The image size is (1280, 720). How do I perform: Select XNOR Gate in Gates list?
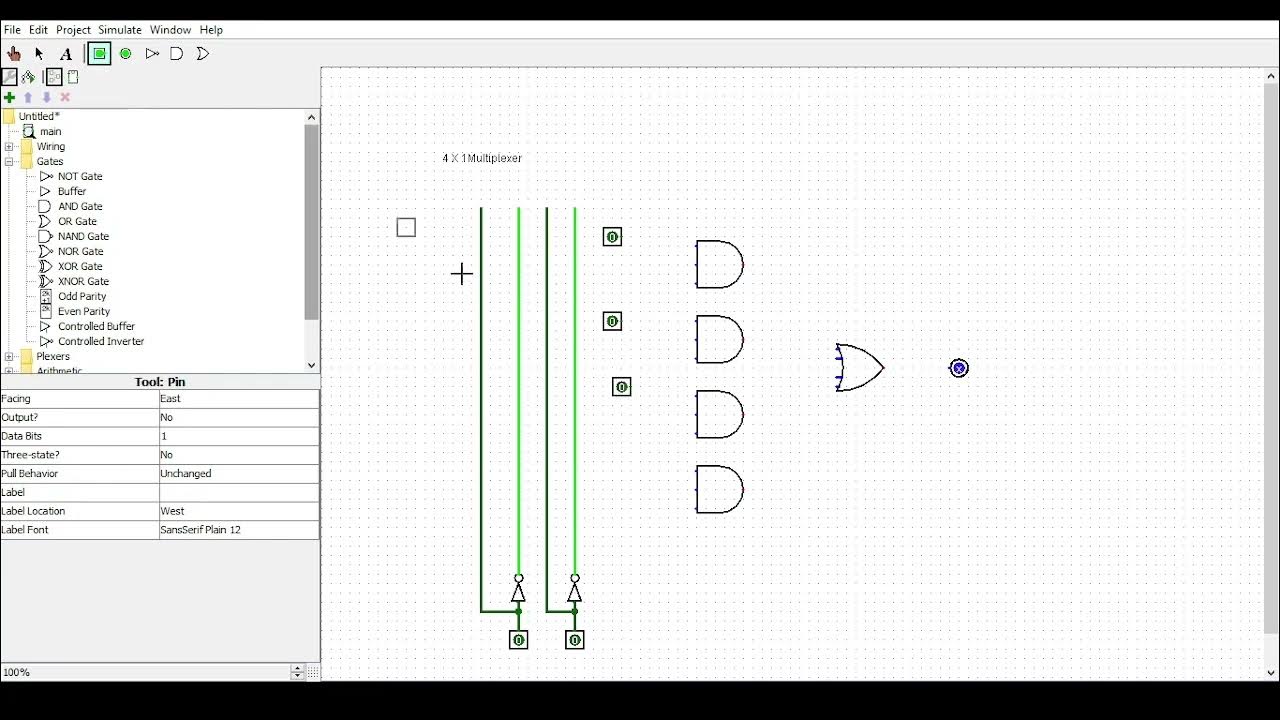[83, 281]
